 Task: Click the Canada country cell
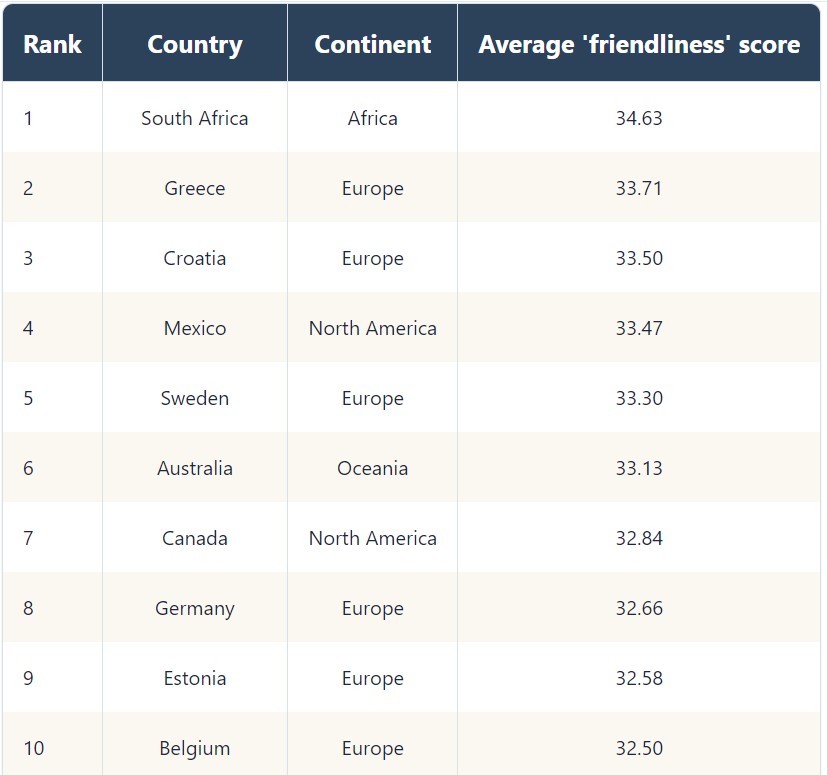click(195, 539)
